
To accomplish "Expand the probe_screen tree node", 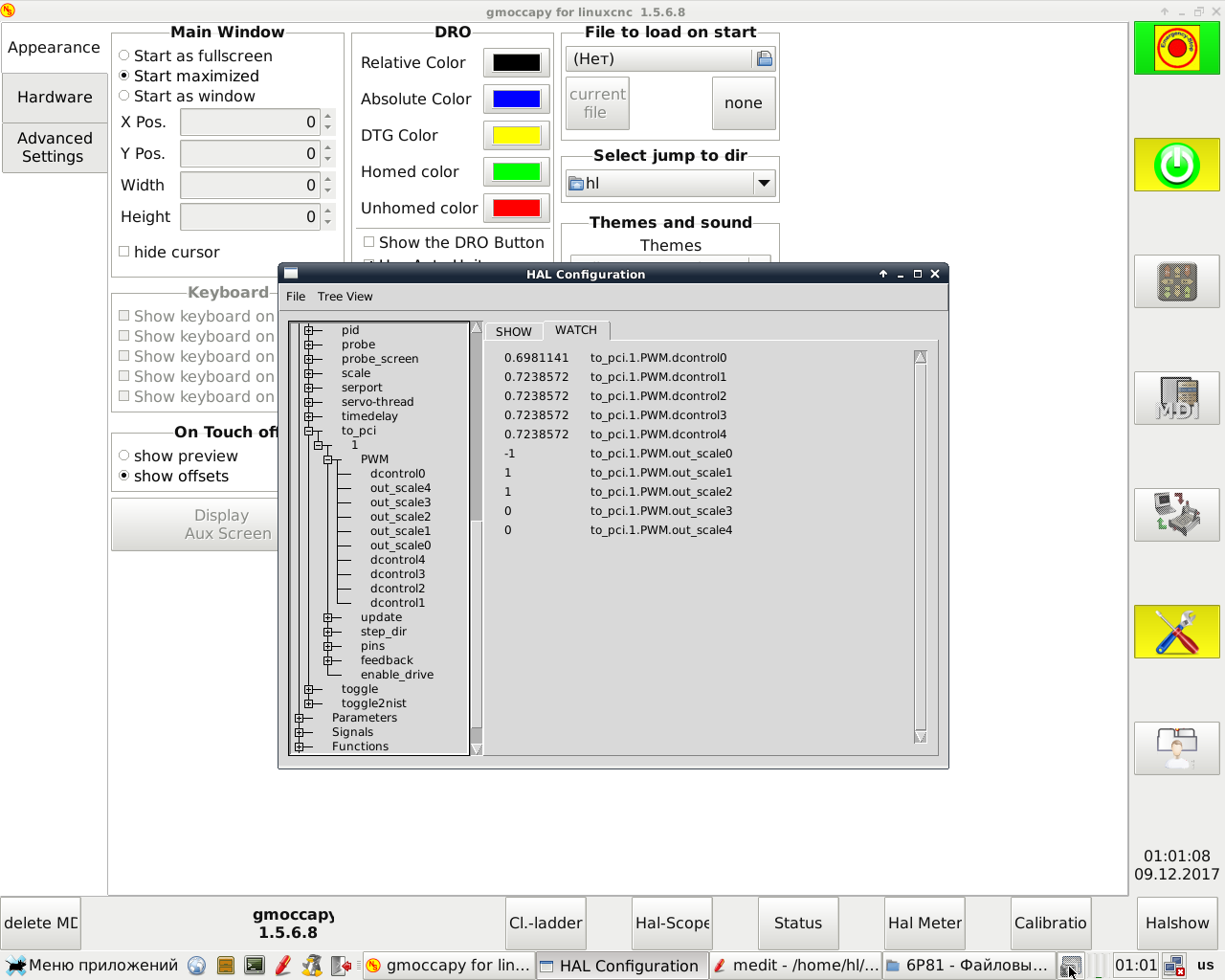I will pyautogui.click(x=309, y=359).
